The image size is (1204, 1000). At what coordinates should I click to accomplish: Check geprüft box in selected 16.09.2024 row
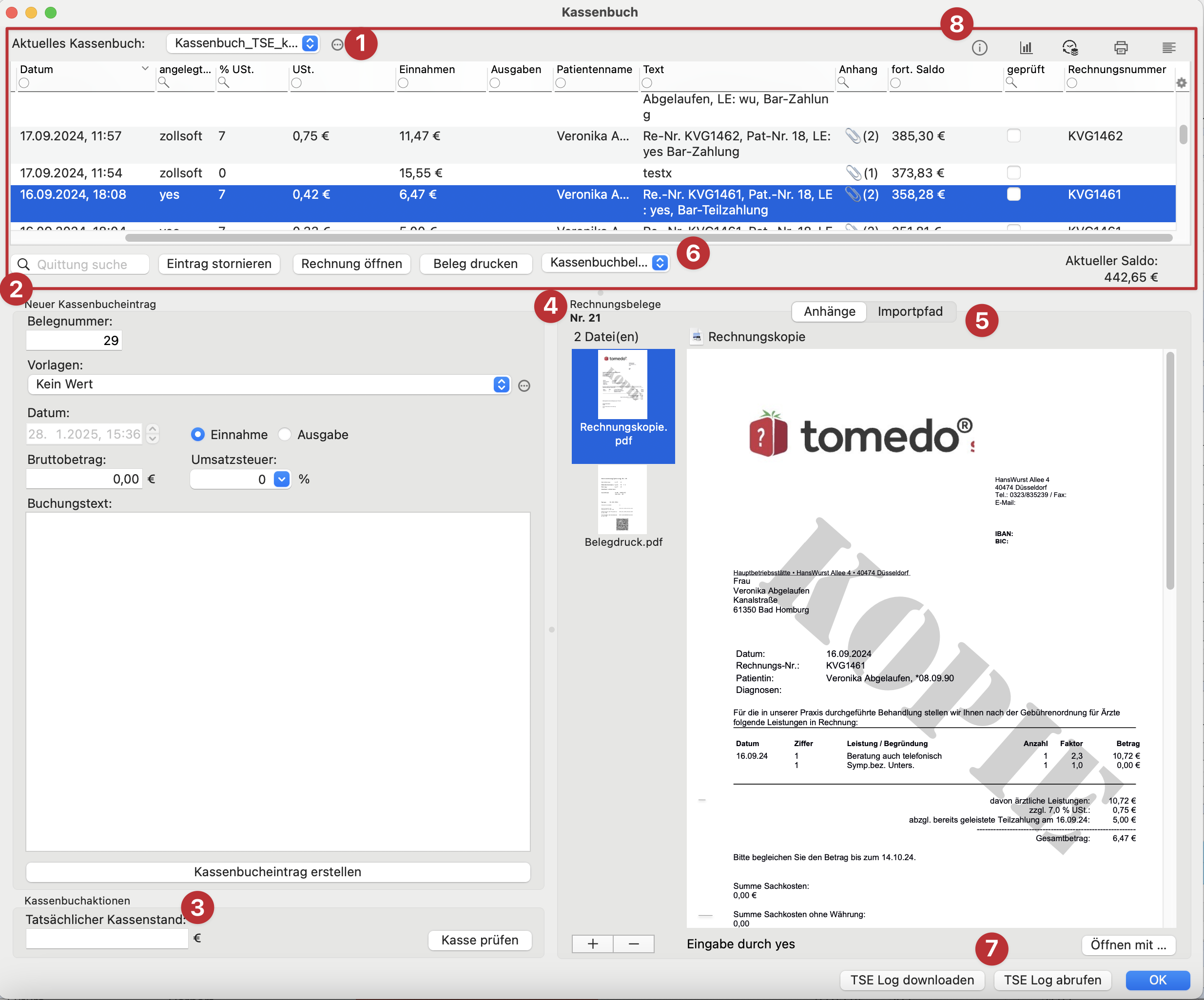pyautogui.click(x=1014, y=194)
